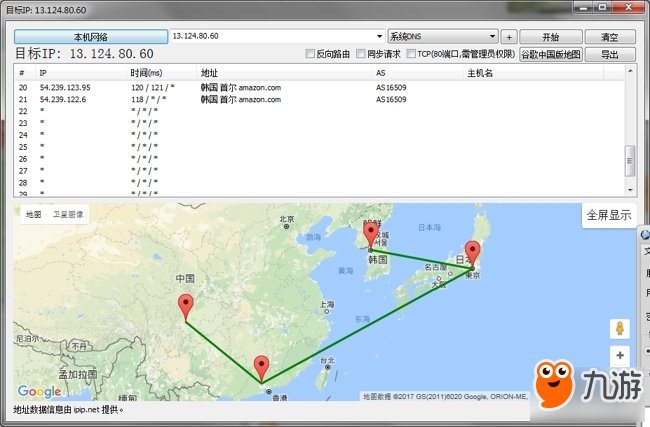Viewport: 650px width, 427px height.
Task: Click the 全屏显示 map button
Action: click(609, 215)
